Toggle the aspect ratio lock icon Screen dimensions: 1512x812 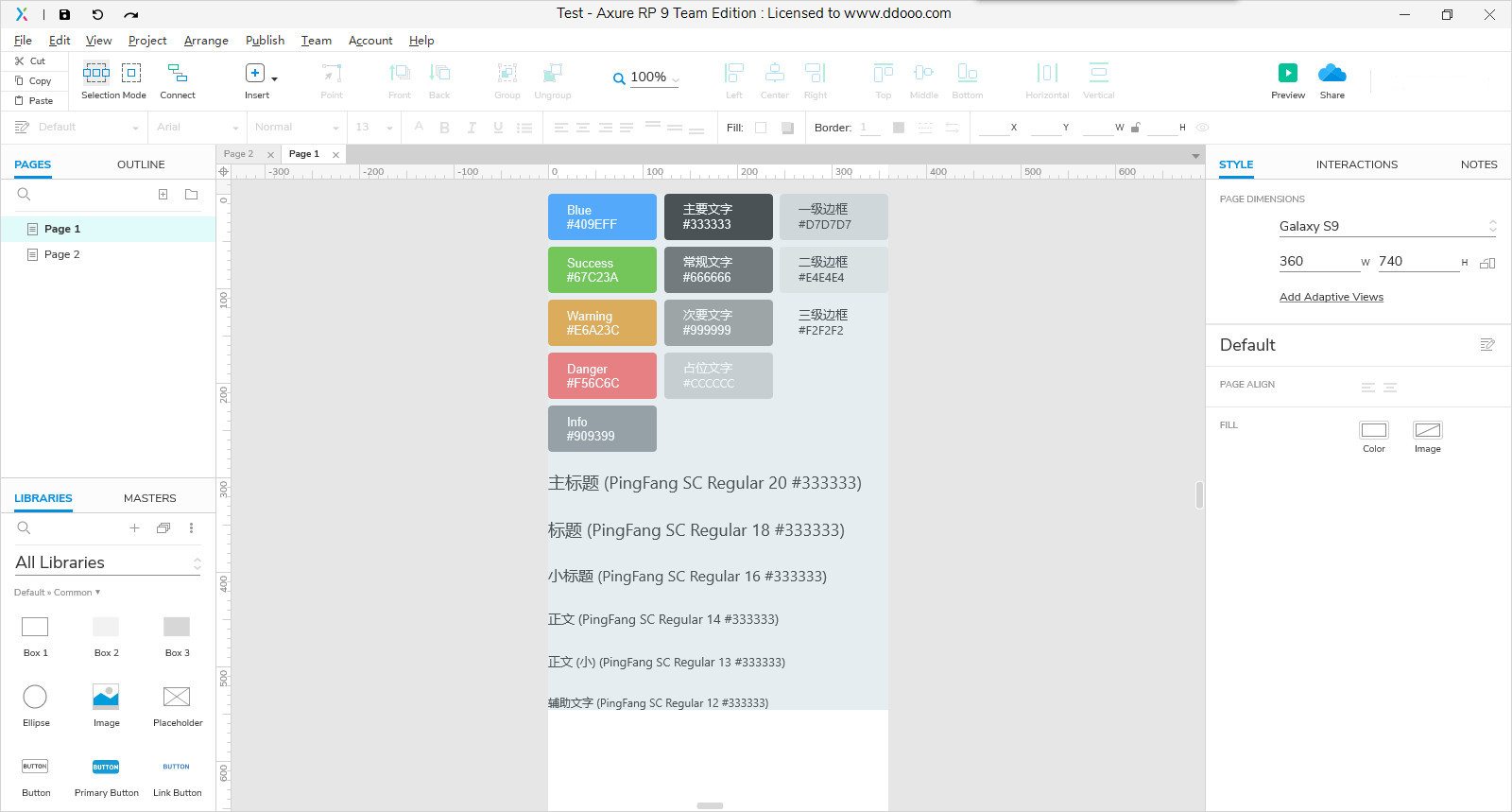(x=1136, y=128)
